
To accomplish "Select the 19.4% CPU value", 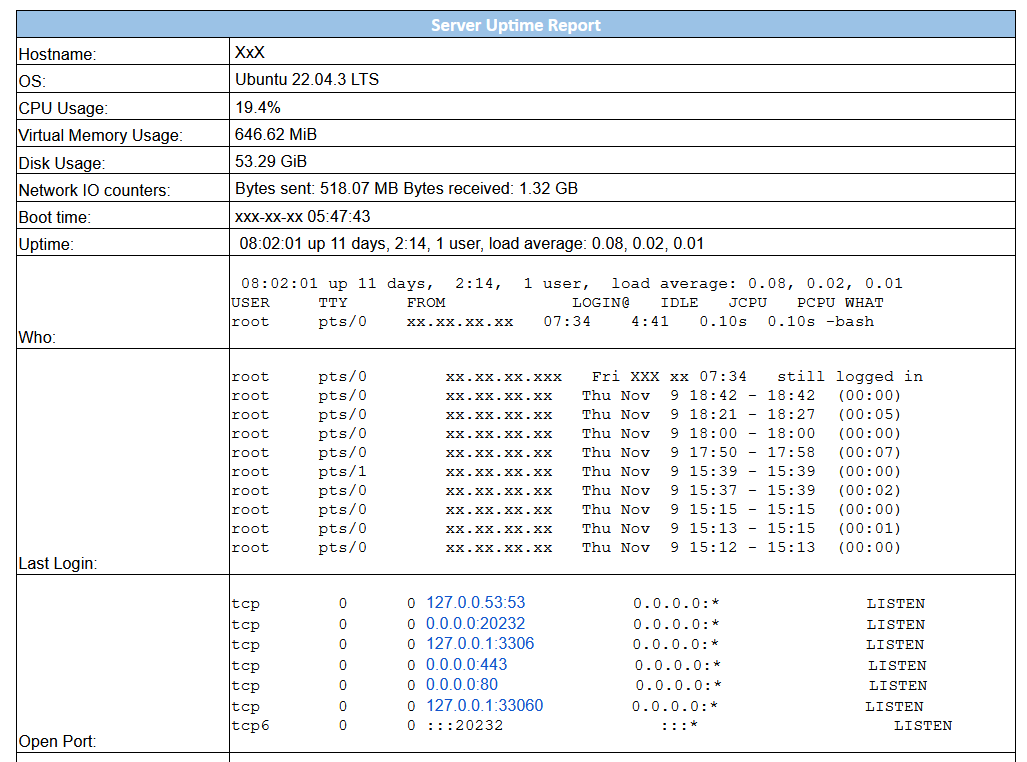I will pyautogui.click(x=258, y=107).
